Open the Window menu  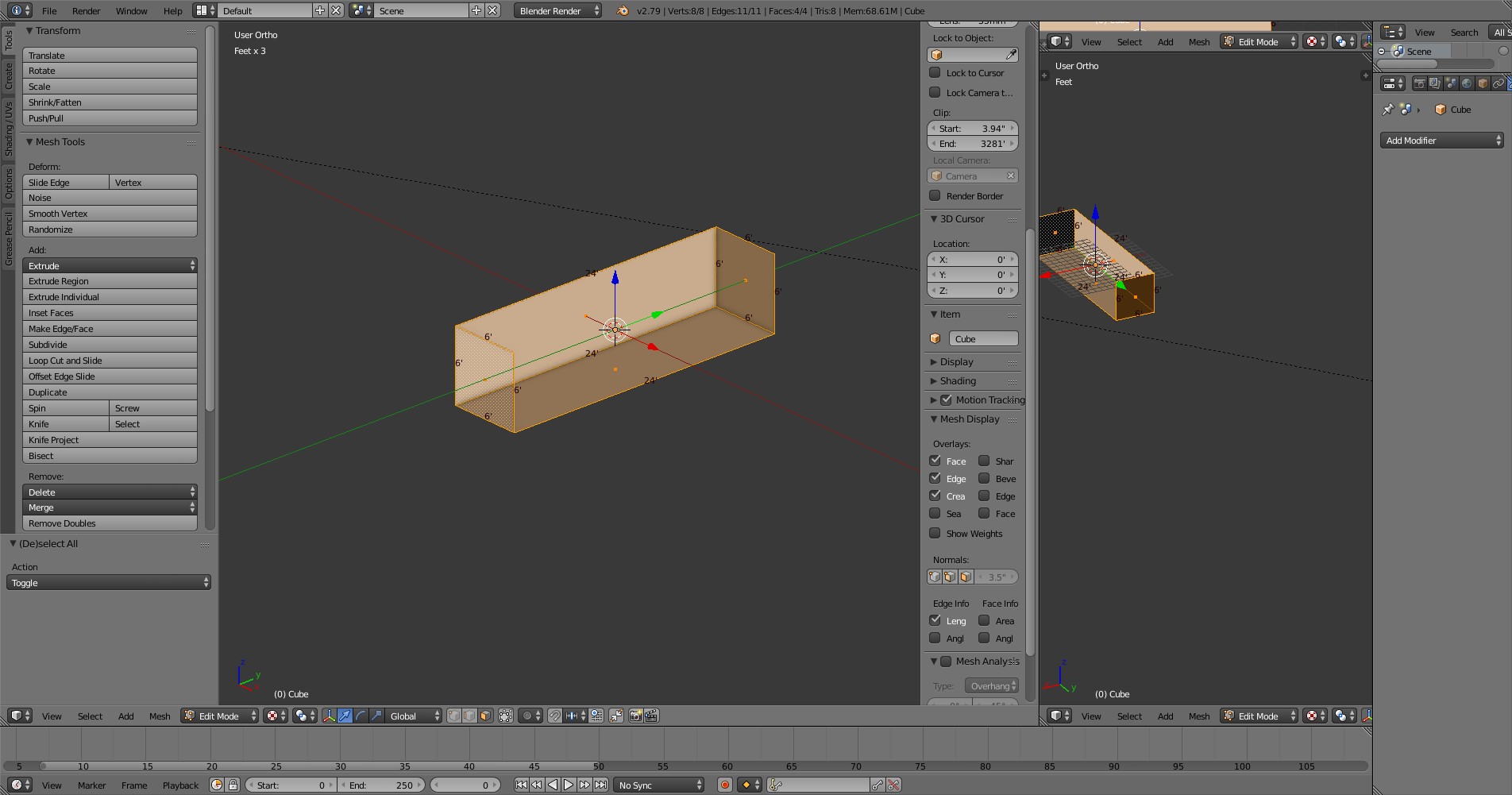click(131, 10)
